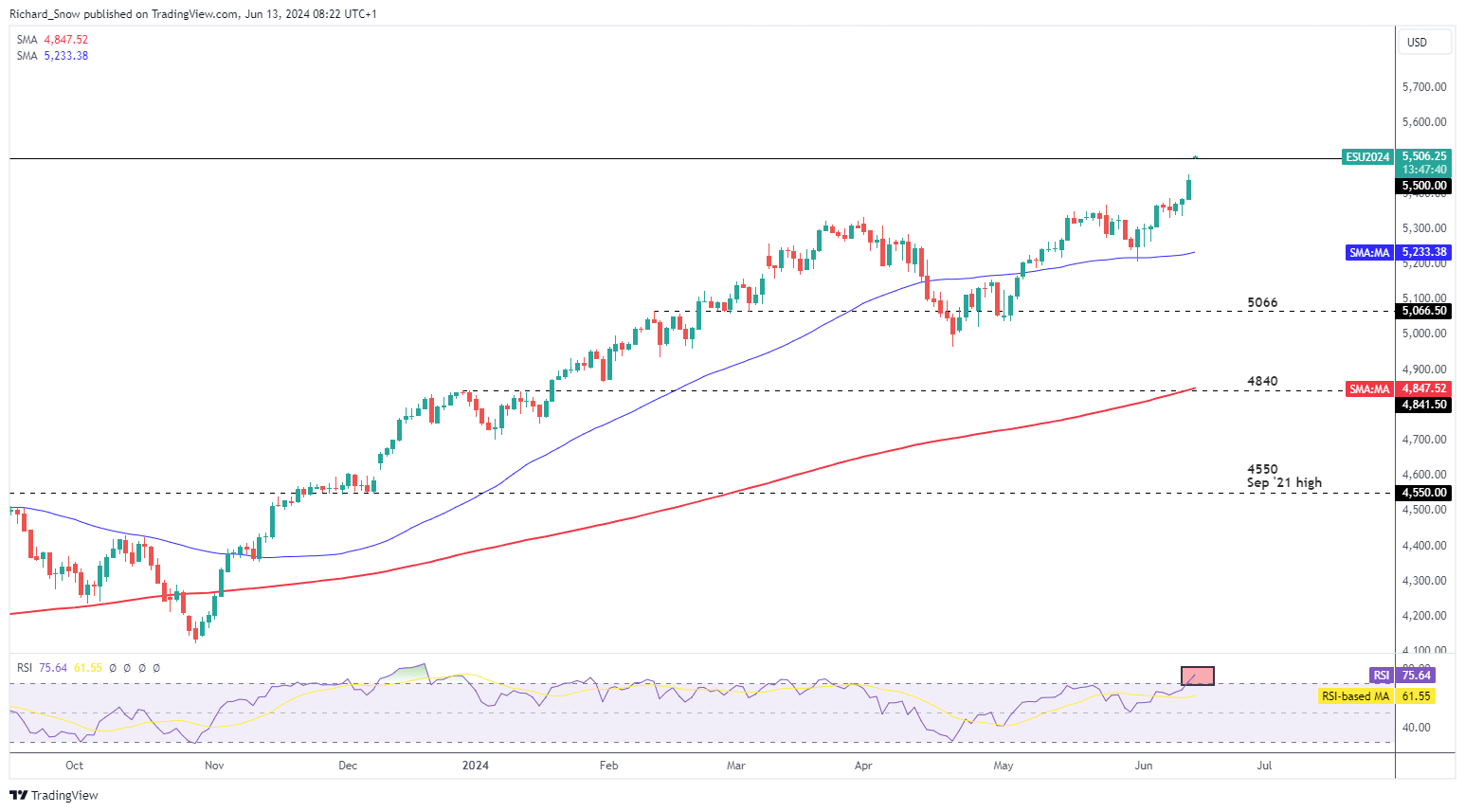
Task: Click the 5066 level annotation text
Action: [x=1262, y=303]
